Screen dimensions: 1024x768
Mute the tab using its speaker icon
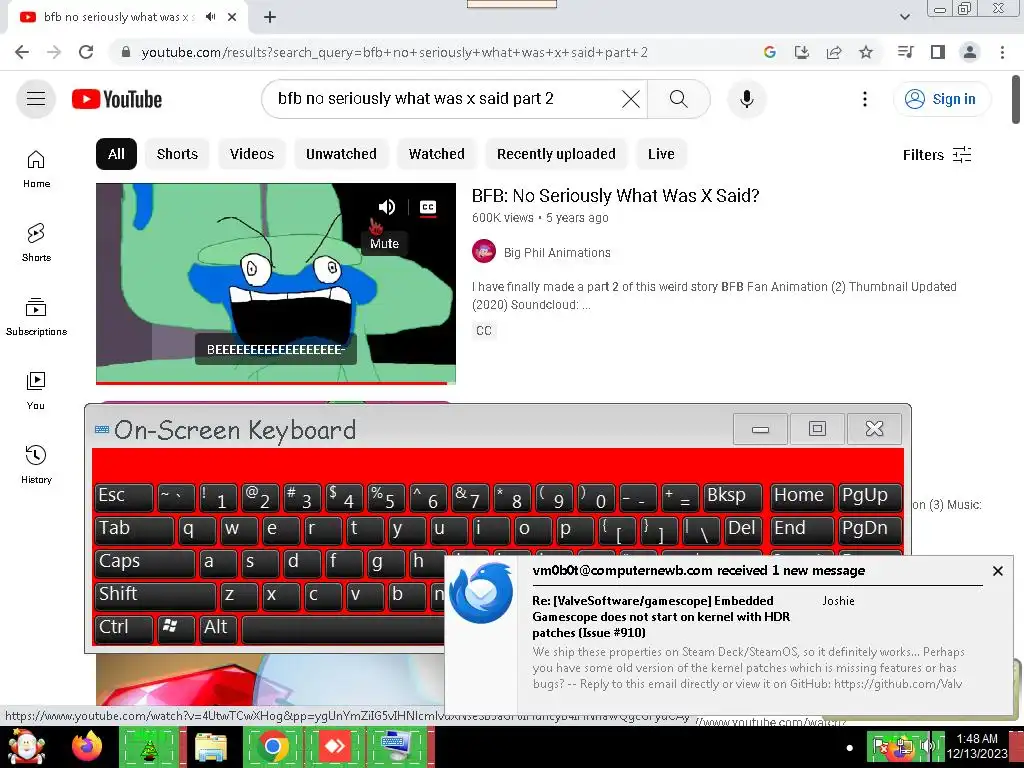point(210,17)
